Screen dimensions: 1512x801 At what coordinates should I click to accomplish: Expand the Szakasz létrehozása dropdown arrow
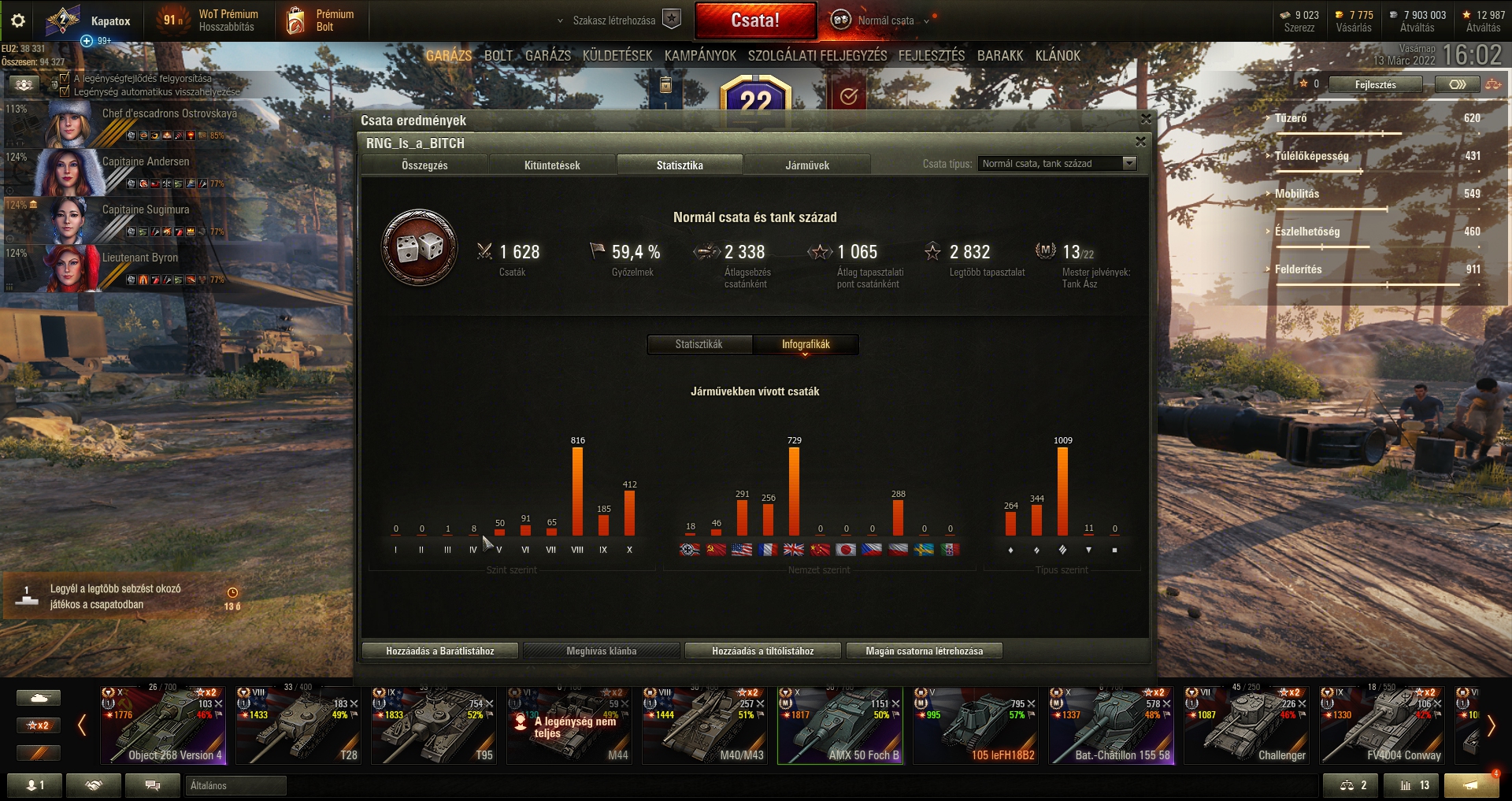pyautogui.click(x=560, y=21)
